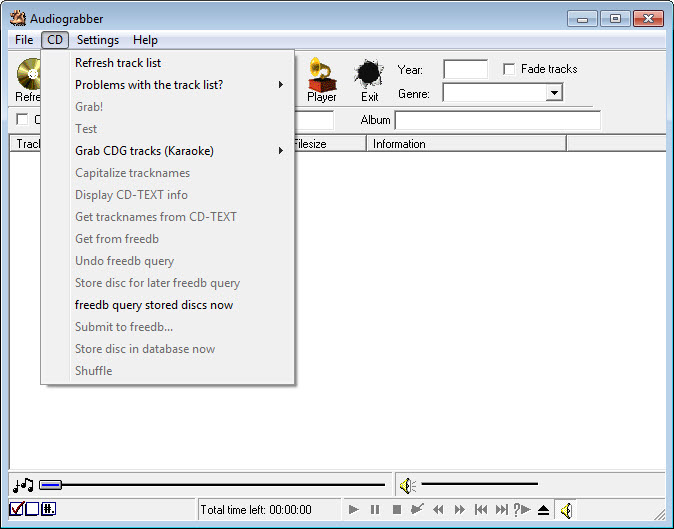
Task: Toggle the Fade tracks checkbox
Action: click(x=509, y=69)
